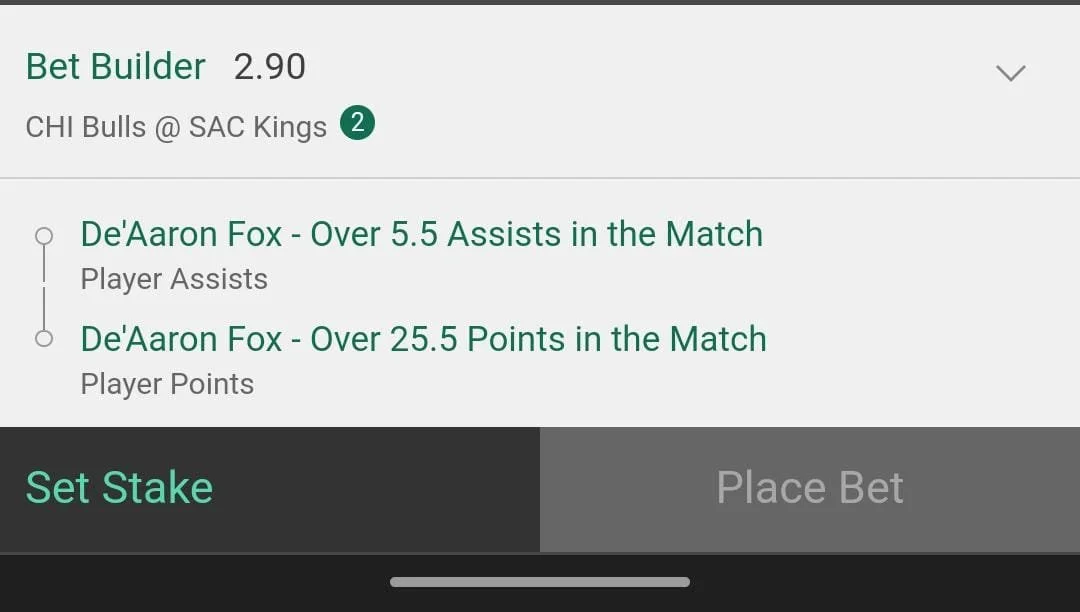Image resolution: width=1080 pixels, height=612 pixels.
Task: Select De'Aaron Fox Over 25.5 Points selection
Action: click(424, 339)
